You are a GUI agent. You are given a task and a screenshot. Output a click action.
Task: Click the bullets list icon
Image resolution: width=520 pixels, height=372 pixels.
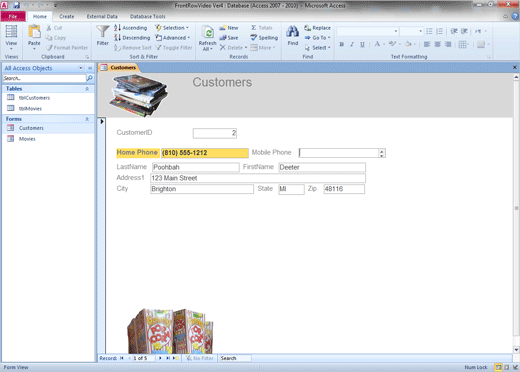pos(429,31)
